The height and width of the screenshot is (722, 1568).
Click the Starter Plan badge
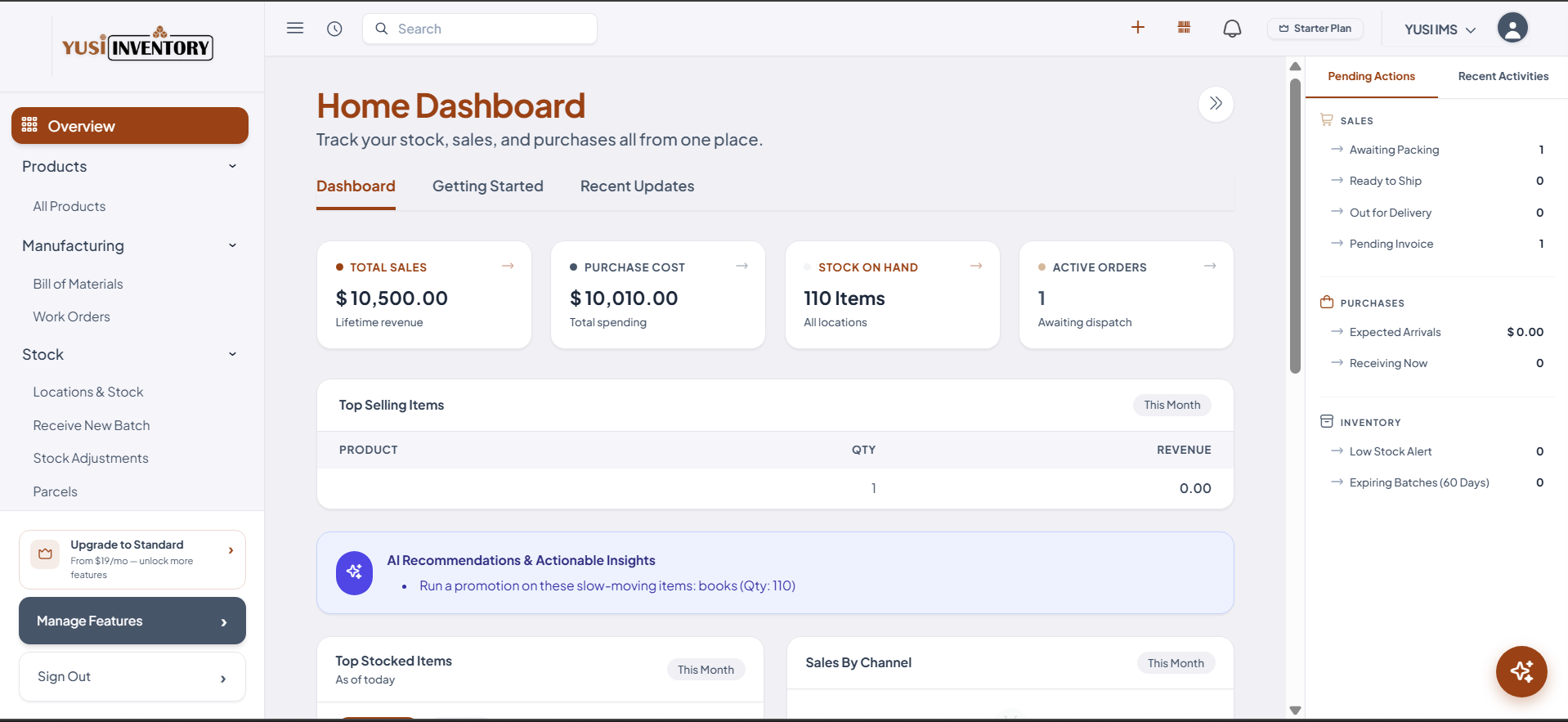click(1315, 28)
